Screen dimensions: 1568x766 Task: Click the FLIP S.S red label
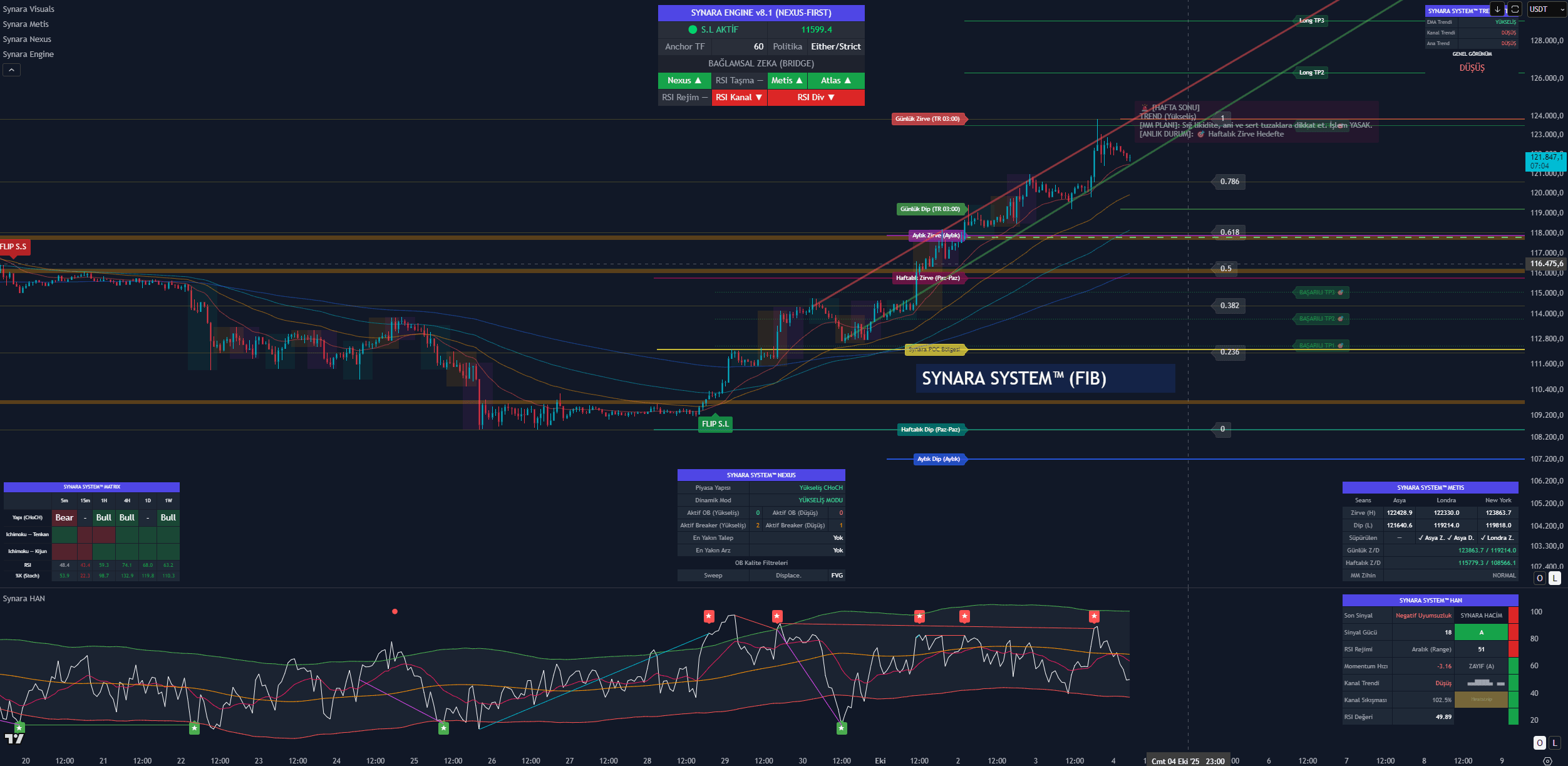(14, 247)
